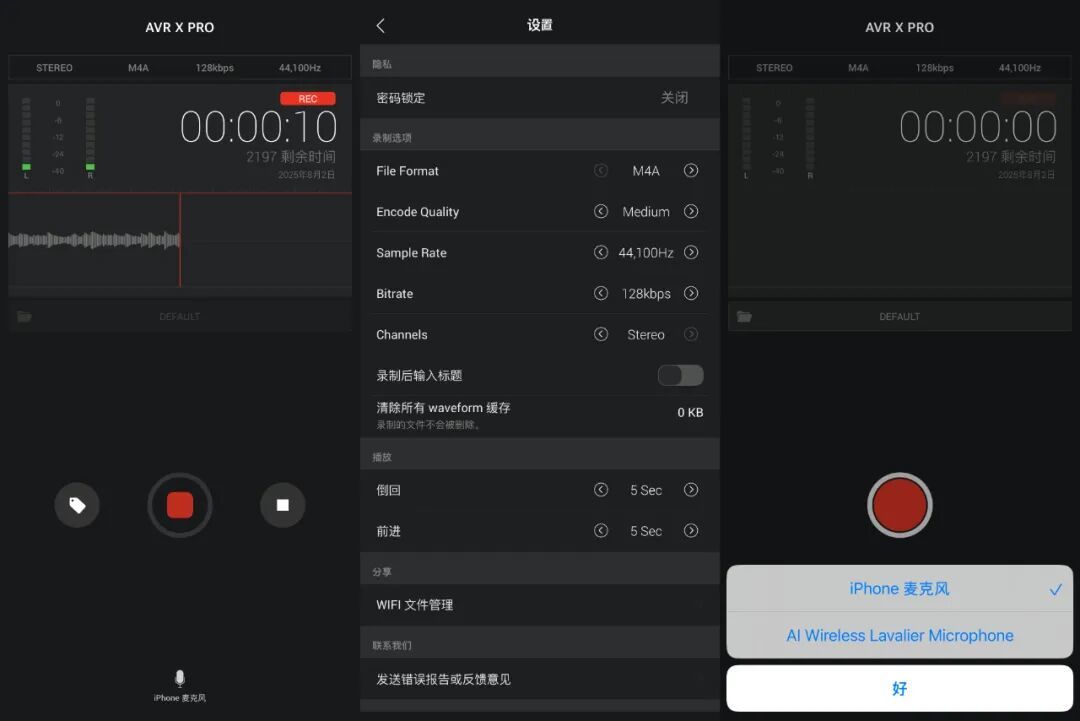This screenshot has height=721, width=1080.
Task: Stop recording with the white square button
Action: click(282, 505)
